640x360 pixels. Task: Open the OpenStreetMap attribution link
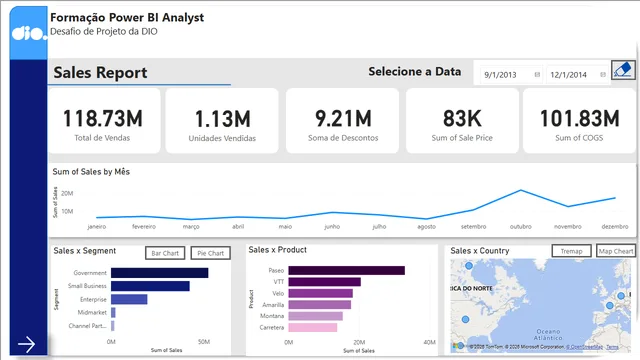click(x=584, y=347)
